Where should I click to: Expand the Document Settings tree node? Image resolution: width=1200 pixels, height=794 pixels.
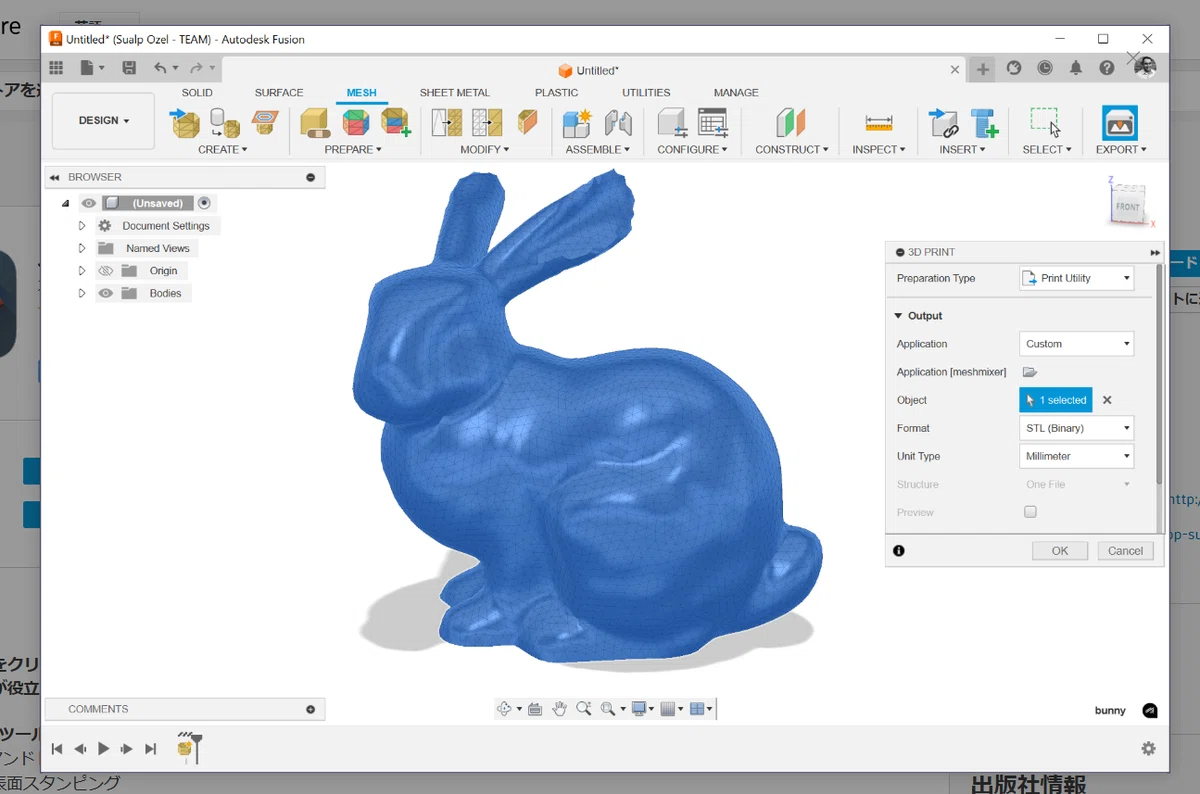(82, 226)
